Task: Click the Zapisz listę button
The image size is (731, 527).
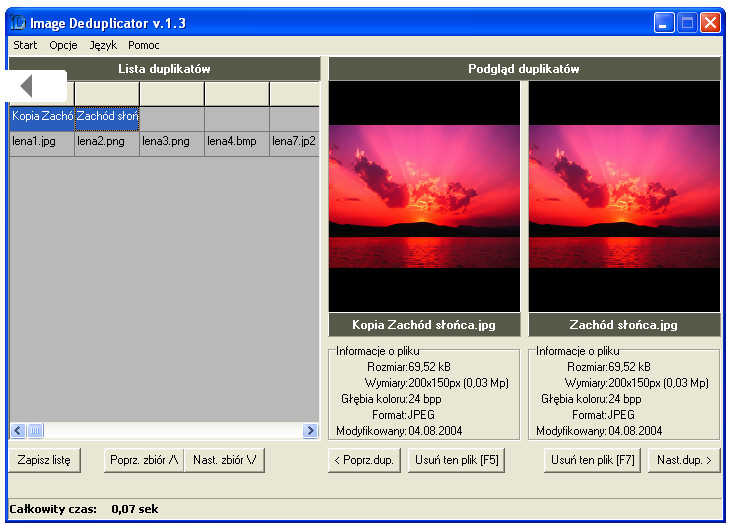Action: coord(44,460)
